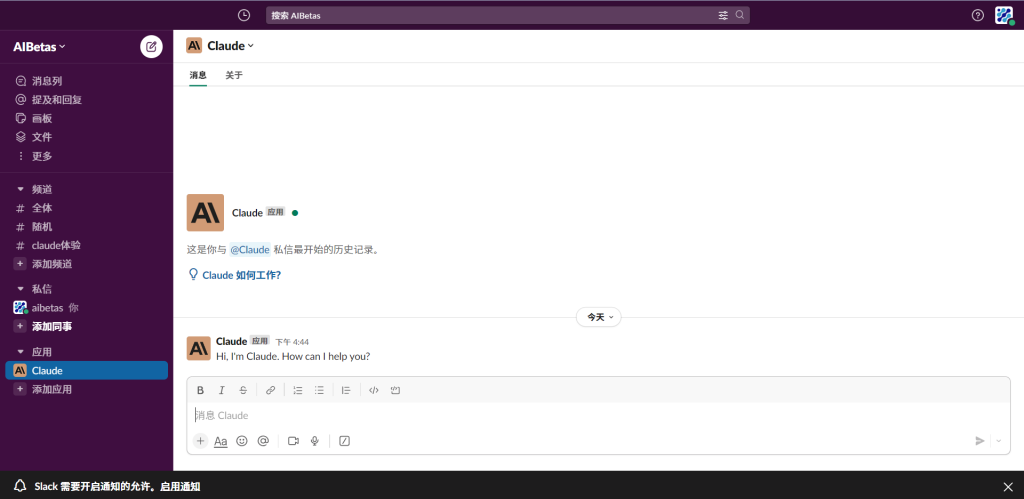Start an ordered numbered list
1024x499 pixels.
pyautogui.click(x=298, y=391)
